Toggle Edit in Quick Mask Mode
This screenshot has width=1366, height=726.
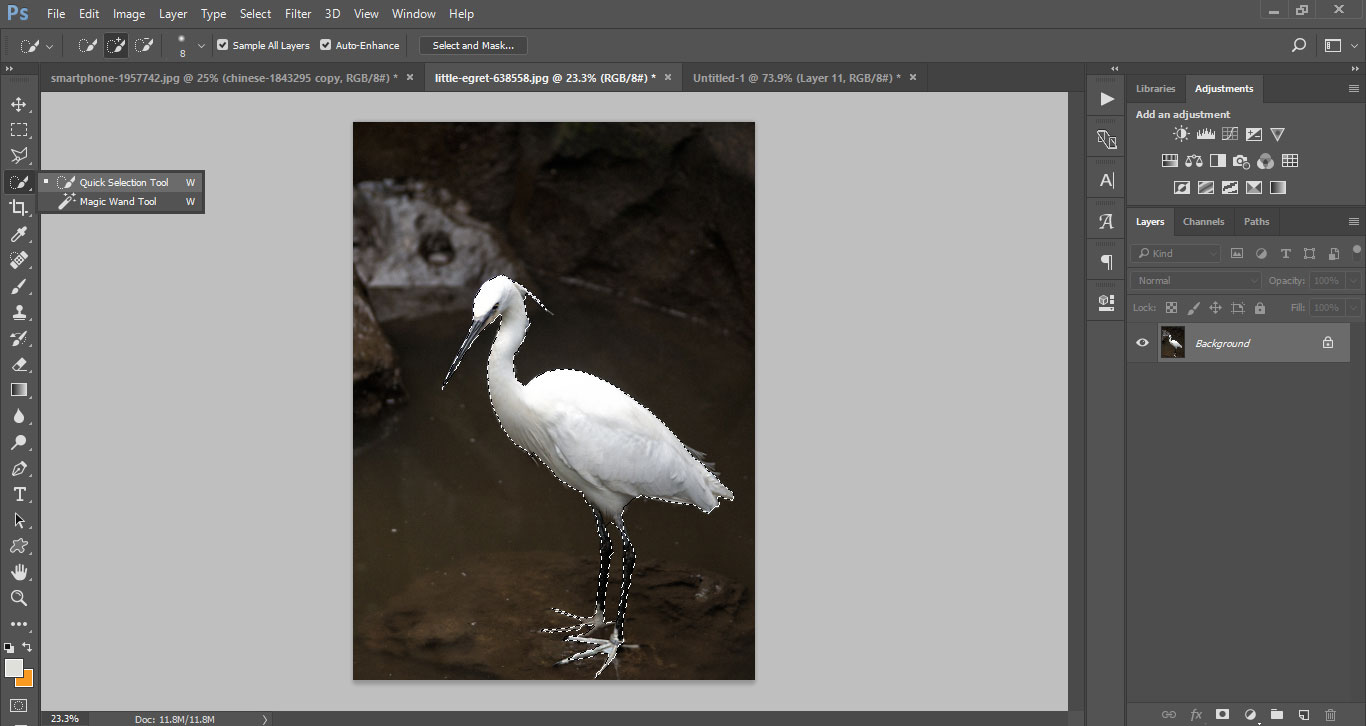click(18, 705)
